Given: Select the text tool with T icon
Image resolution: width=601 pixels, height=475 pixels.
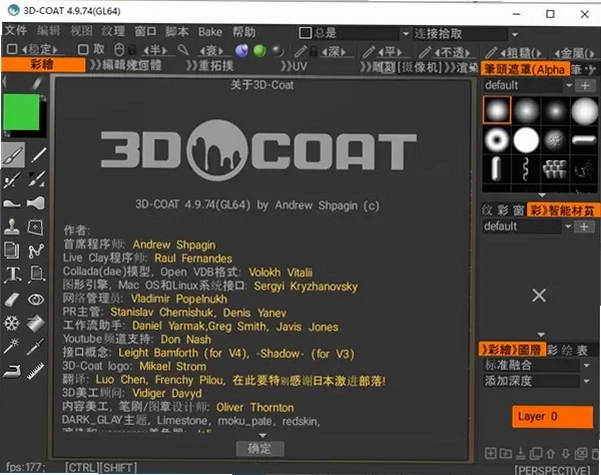Looking at the screenshot, I should click(13, 274).
